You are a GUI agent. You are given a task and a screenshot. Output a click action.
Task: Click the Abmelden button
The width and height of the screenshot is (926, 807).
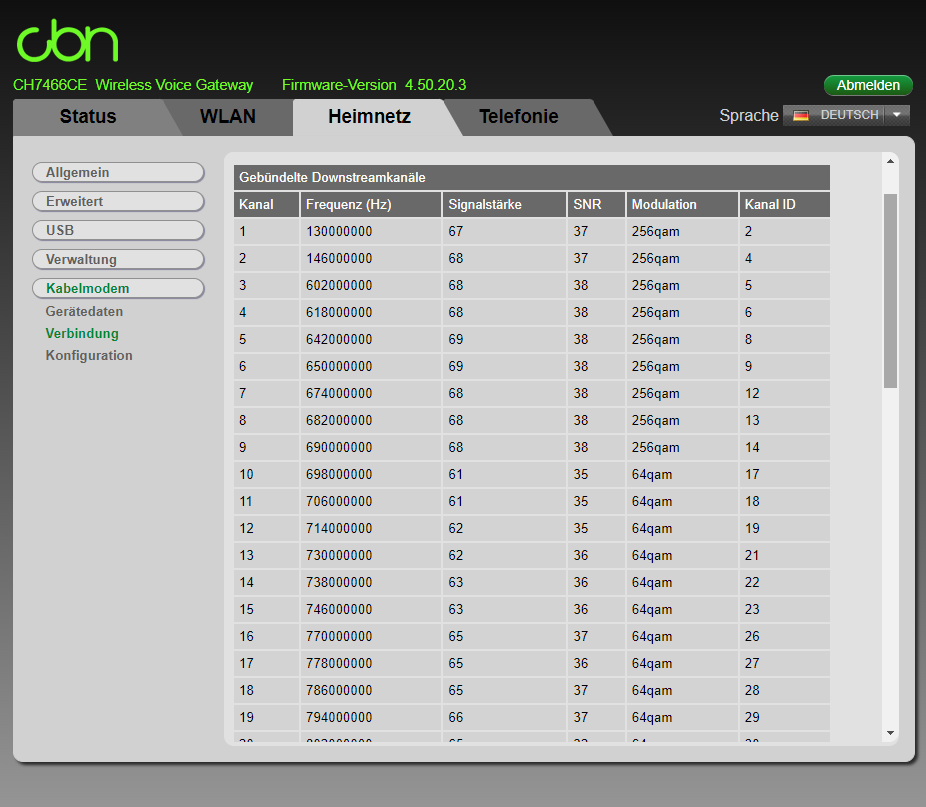[x=868, y=85]
